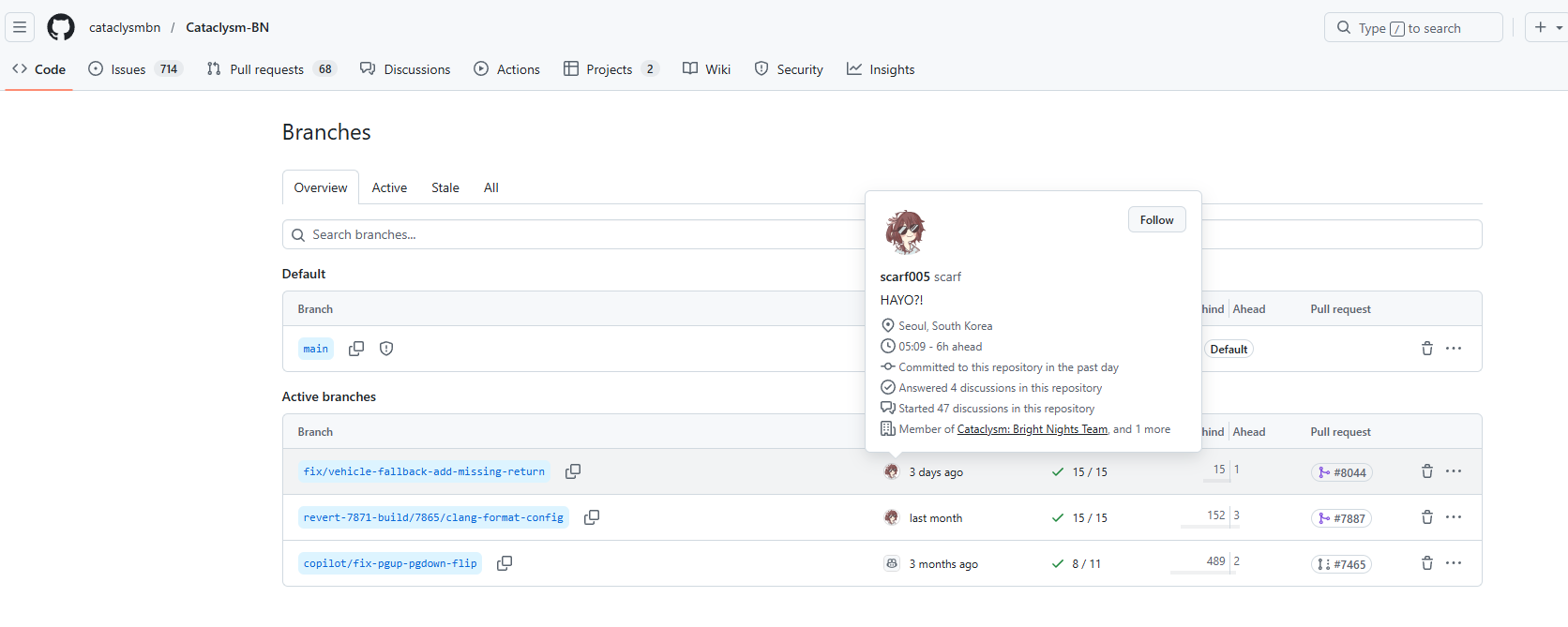Copy the main branch name

click(356, 349)
